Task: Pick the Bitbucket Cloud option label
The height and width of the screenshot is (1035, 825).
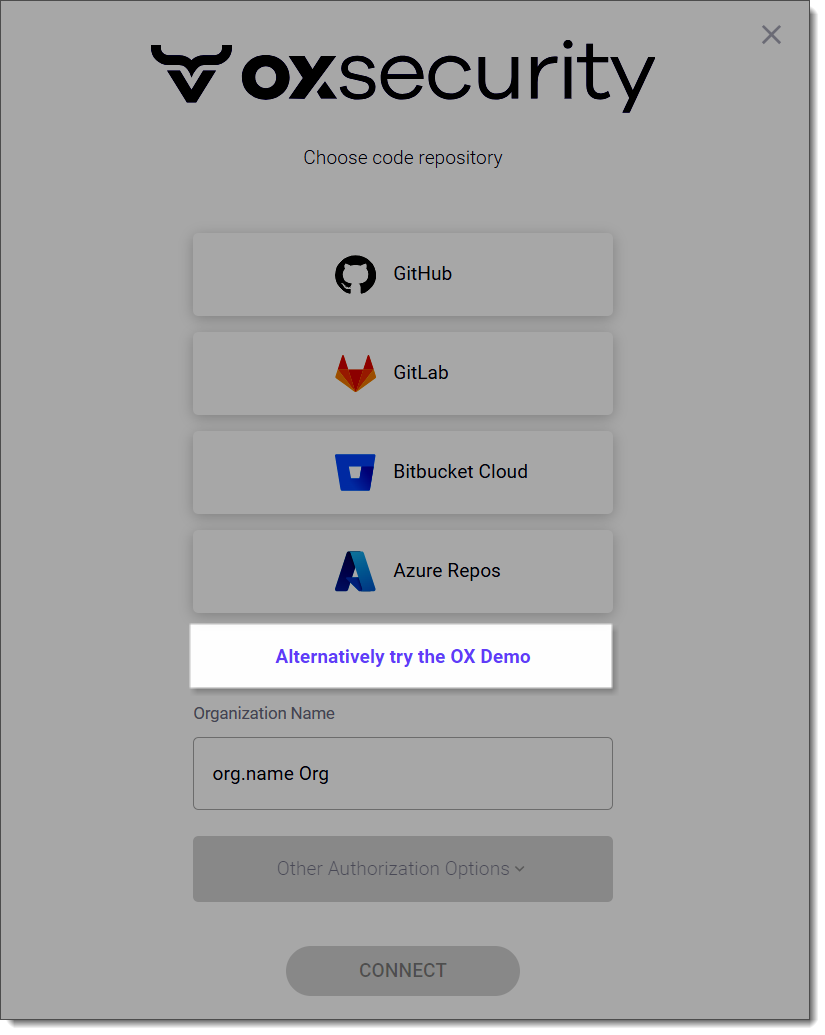Action: (460, 472)
